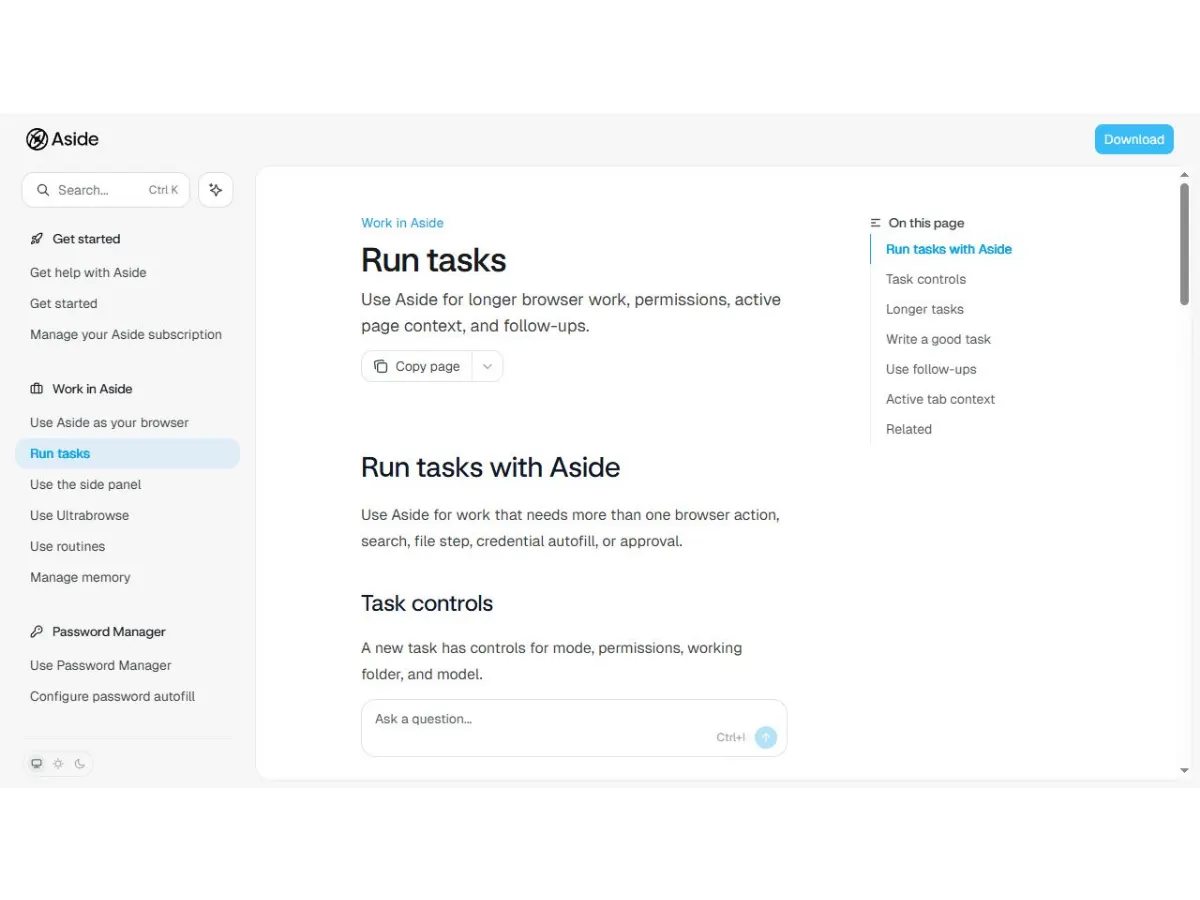
Task: Open Manage memory page
Action: click(80, 577)
